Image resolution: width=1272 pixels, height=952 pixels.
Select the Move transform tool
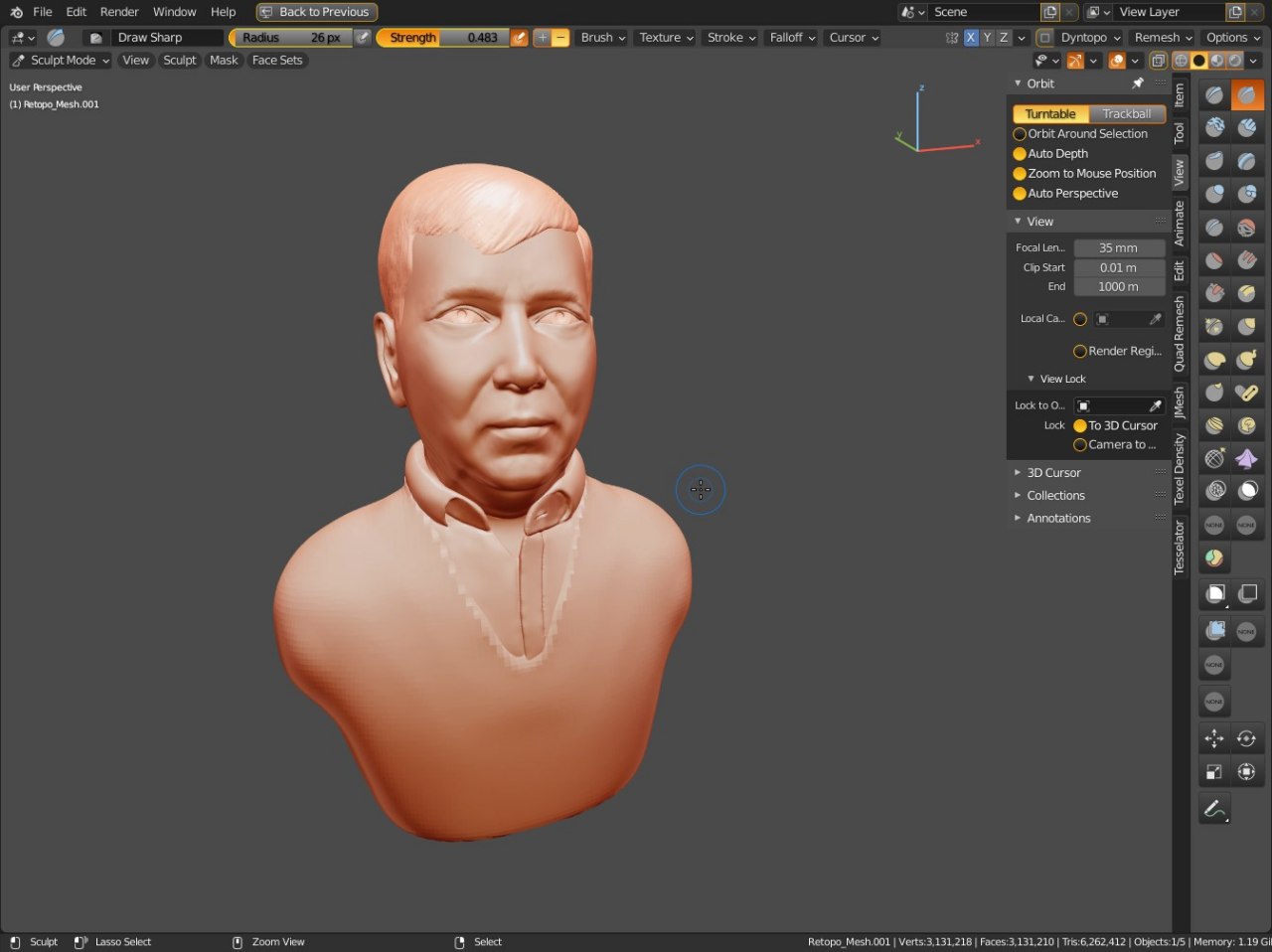click(x=1214, y=738)
